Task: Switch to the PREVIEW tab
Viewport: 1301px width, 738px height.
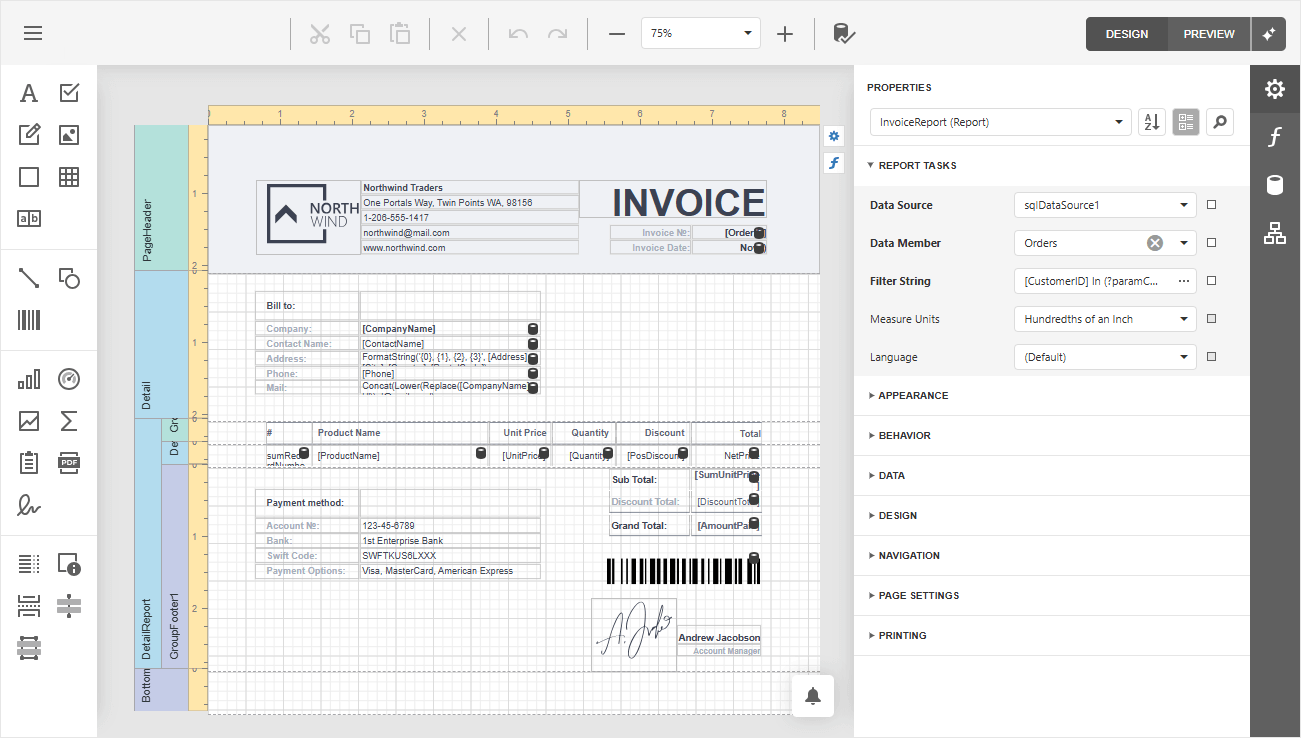Action: (x=1207, y=33)
